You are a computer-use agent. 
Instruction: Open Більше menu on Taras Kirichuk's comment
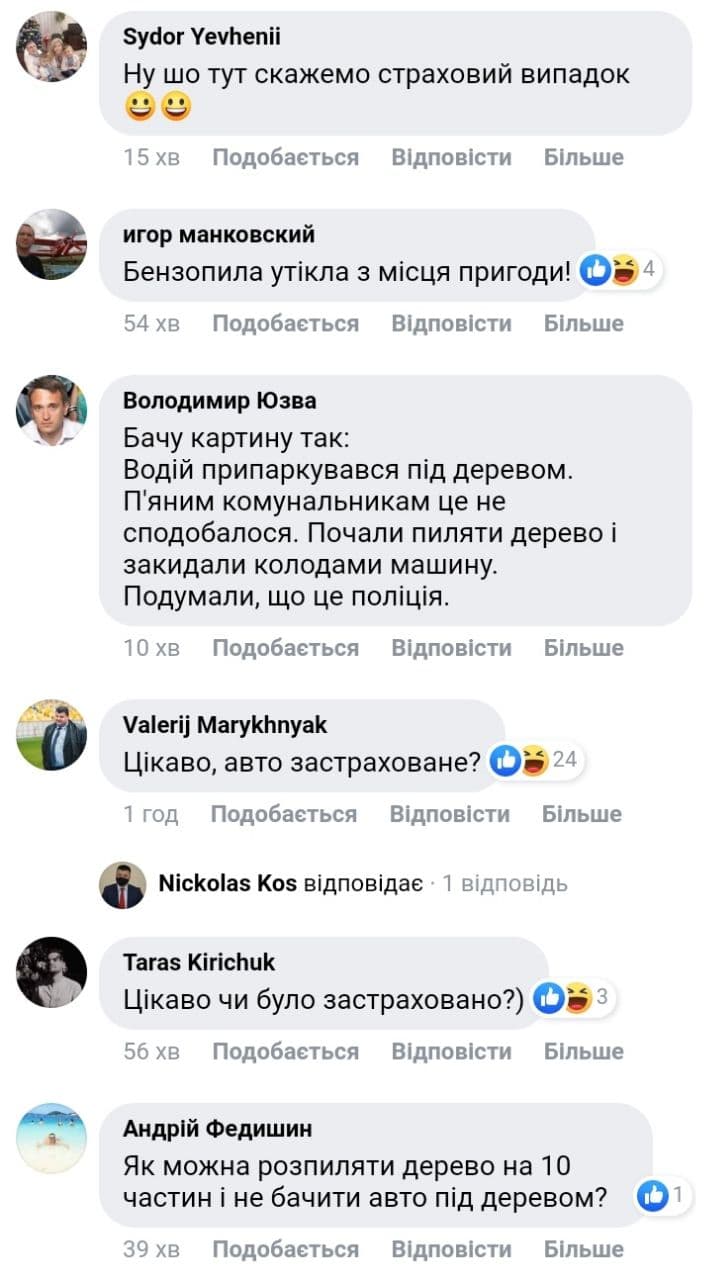pos(583,1051)
